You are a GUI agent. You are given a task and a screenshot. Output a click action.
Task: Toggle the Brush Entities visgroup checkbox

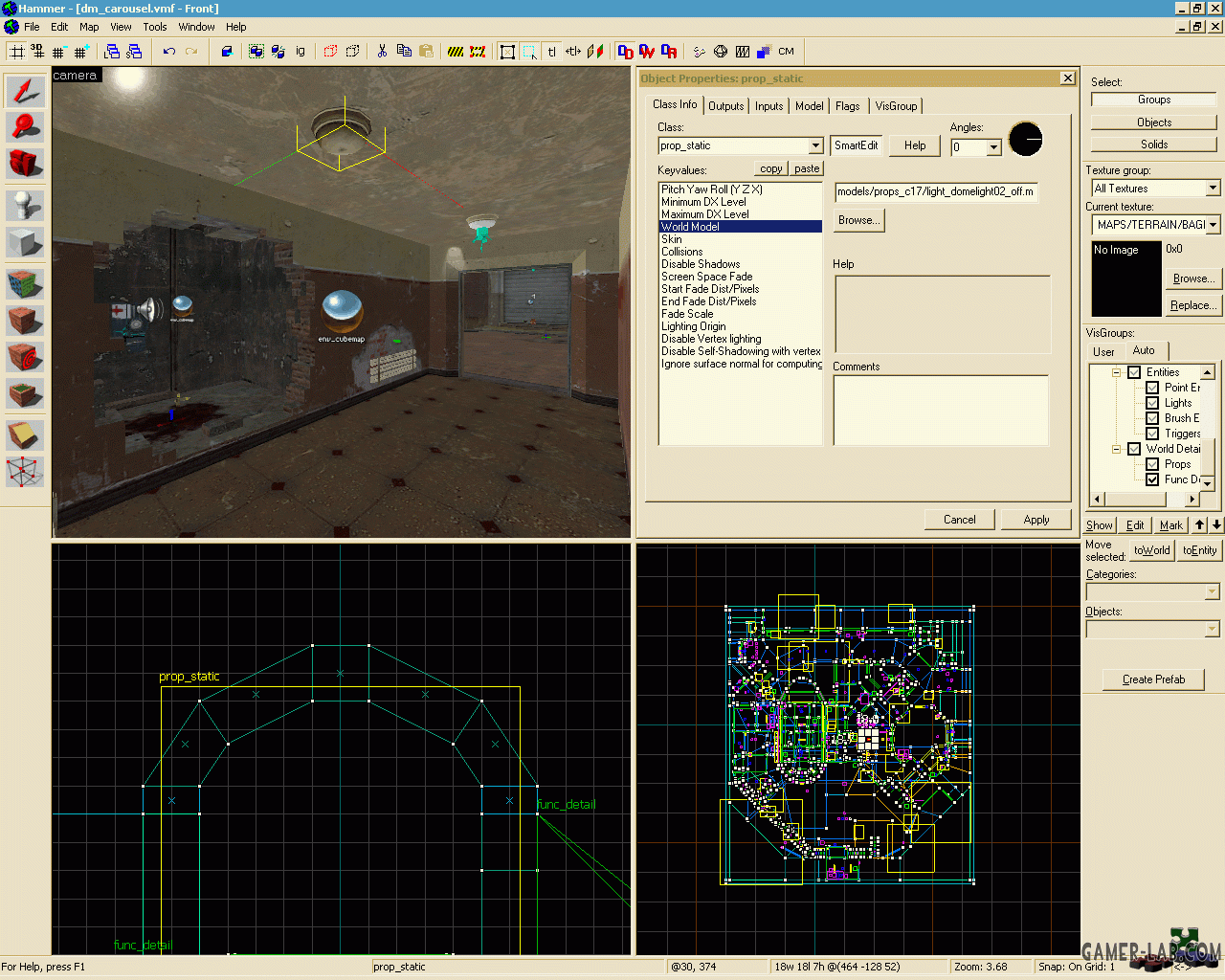[x=1152, y=418]
